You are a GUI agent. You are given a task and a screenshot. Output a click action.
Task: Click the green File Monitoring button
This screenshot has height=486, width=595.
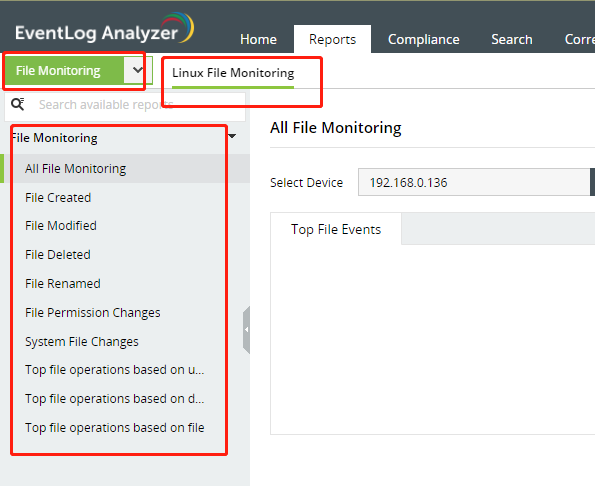point(64,70)
